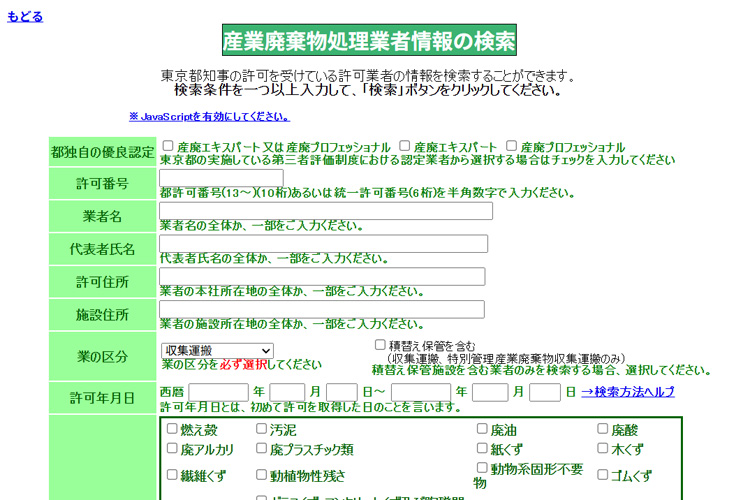The image size is (750, 500).
Task: Check the 紙くず checkbox
Action: click(482, 449)
